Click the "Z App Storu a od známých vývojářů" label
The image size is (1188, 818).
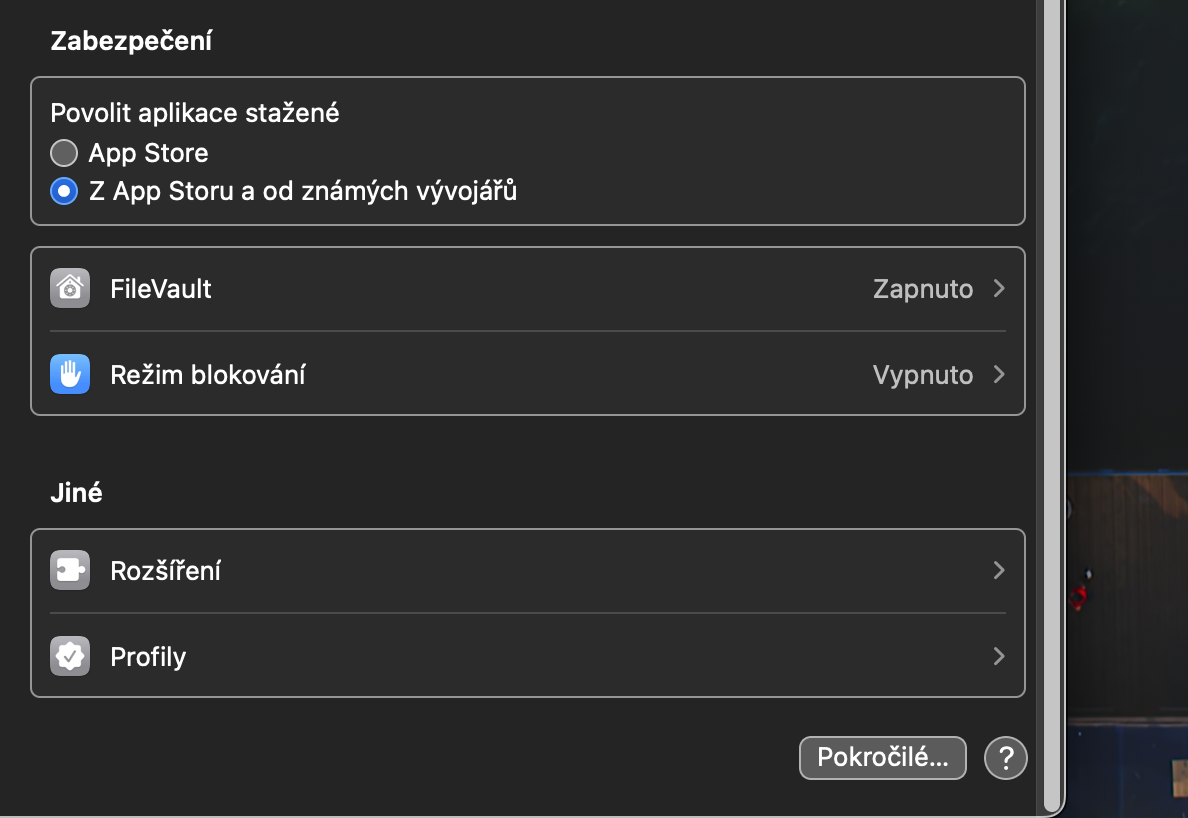coord(302,191)
